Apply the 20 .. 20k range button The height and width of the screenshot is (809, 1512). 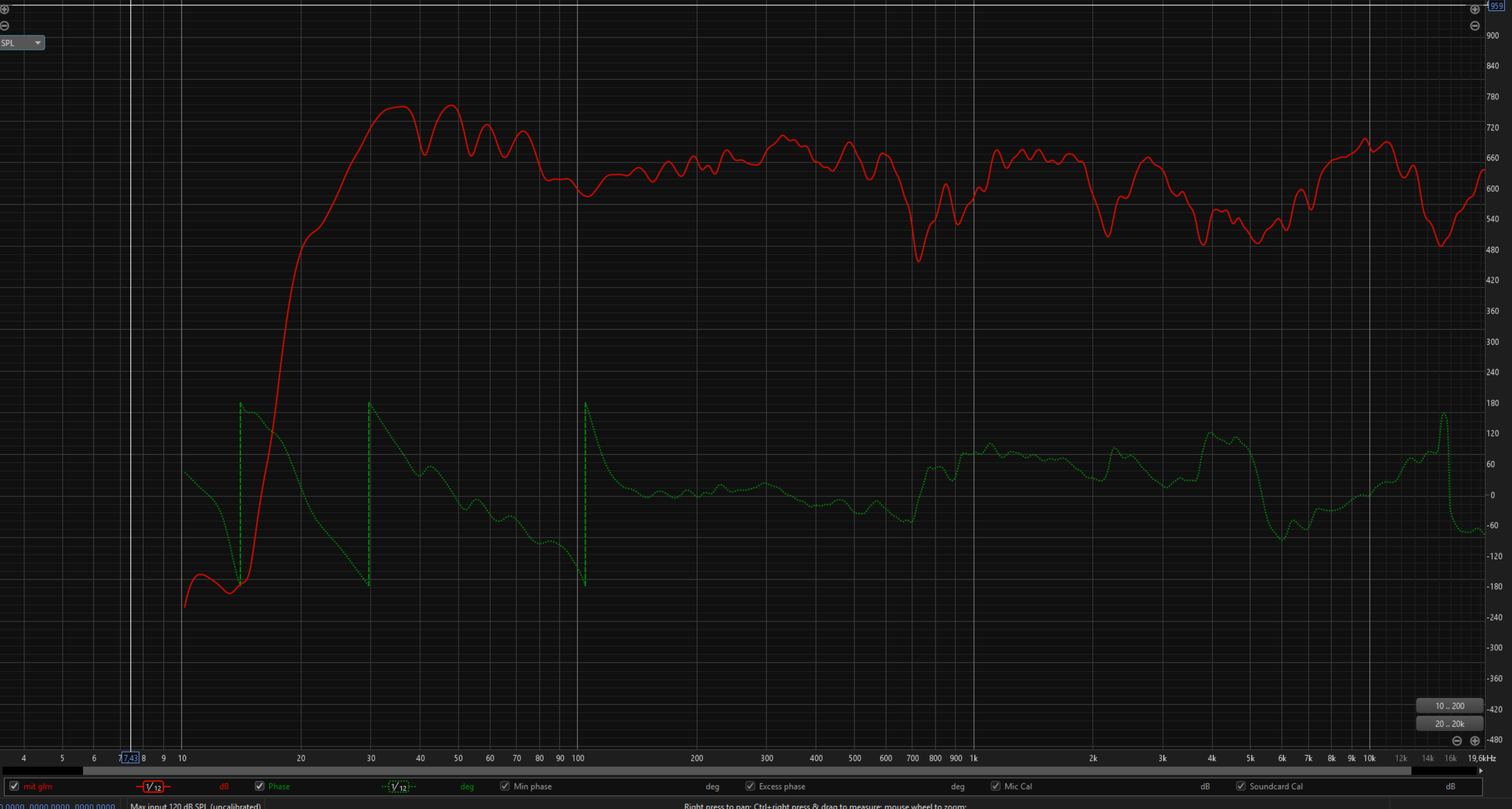[x=1449, y=723]
